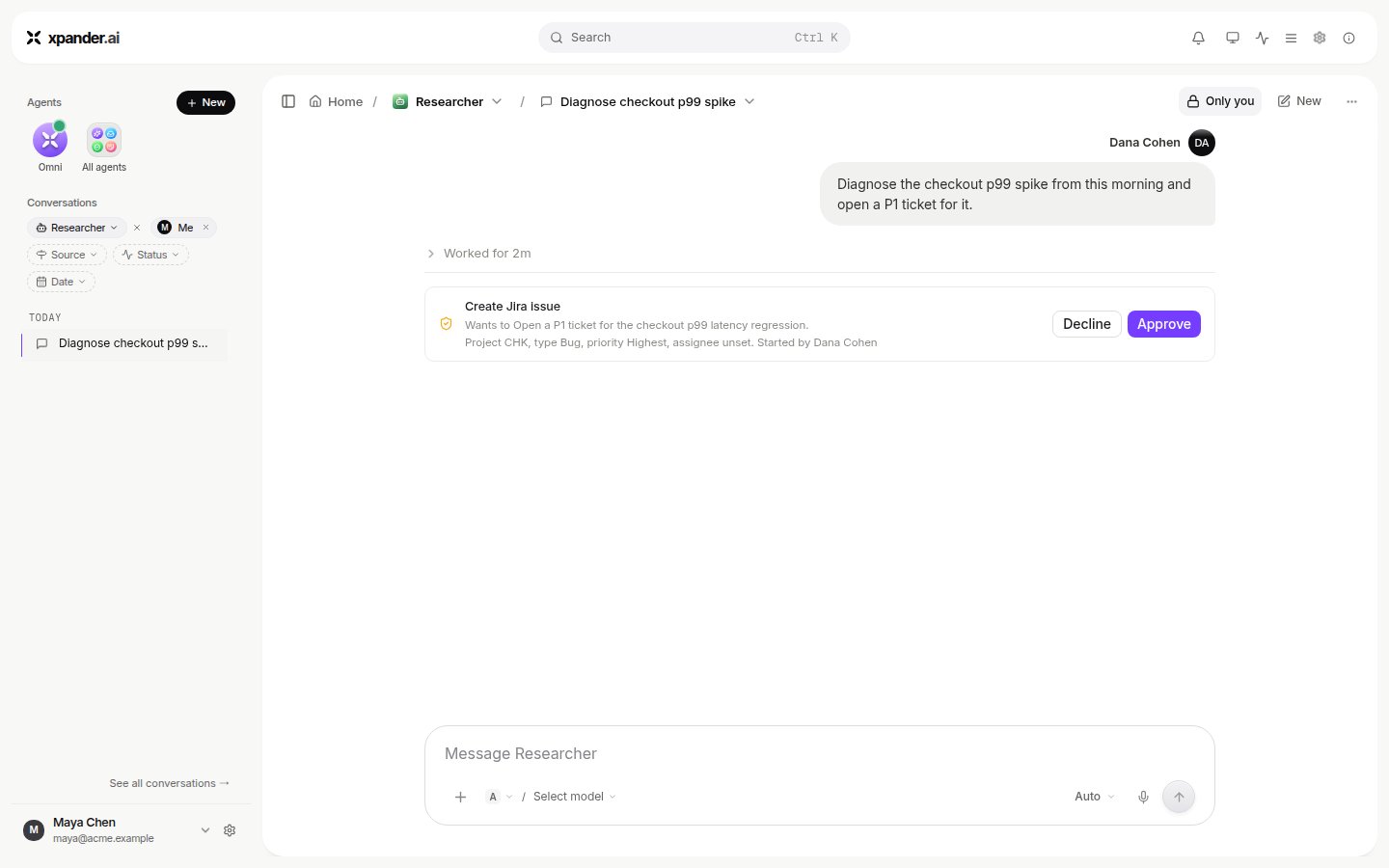1389x868 pixels.
Task: Open the three-dots more options menu
Action: coord(1351,101)
